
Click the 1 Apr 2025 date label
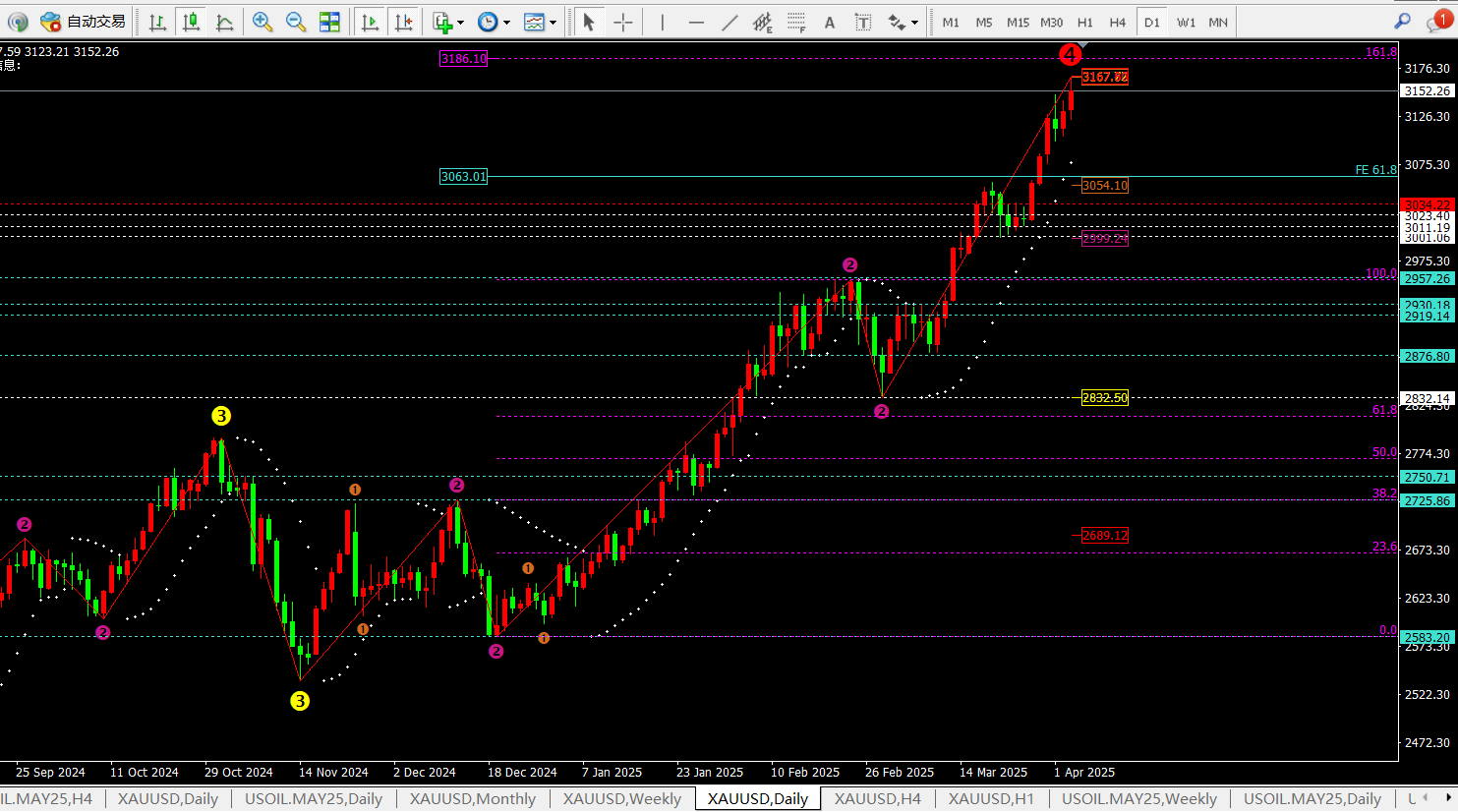pos(1084,773)
